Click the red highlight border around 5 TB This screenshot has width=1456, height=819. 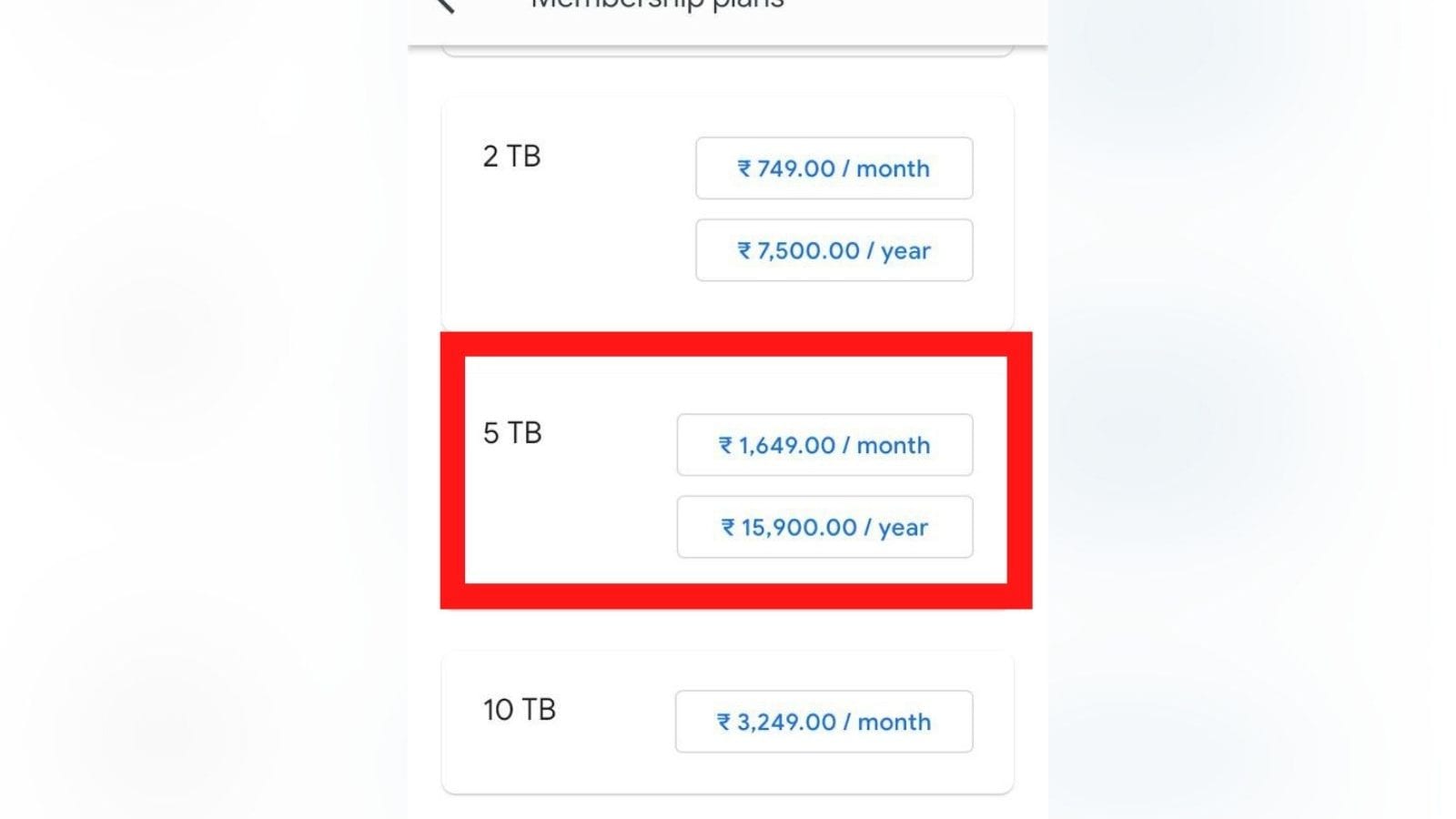[x=736, y=345]
